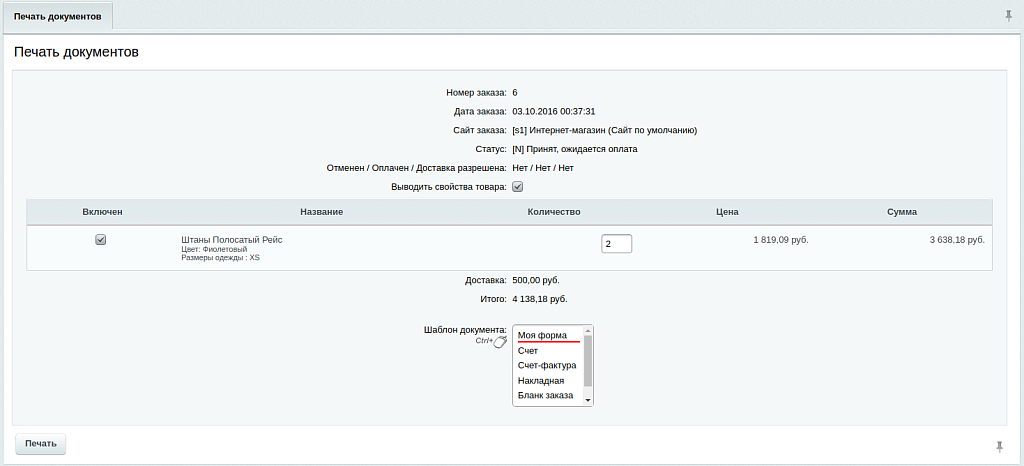The height and width of the screenshot is (466, 1024).
Task: Toggle the 'Выводить свойства товара' checkbox
Action: pos(518,187)
